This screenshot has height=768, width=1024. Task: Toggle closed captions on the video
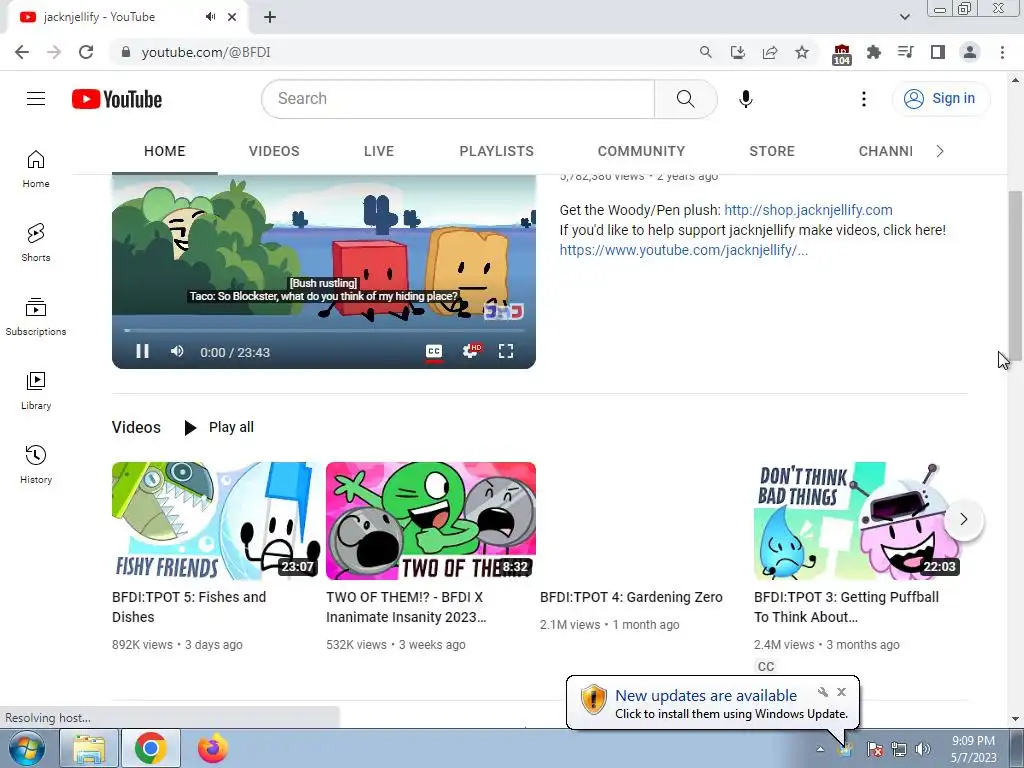tap(434, 351)
